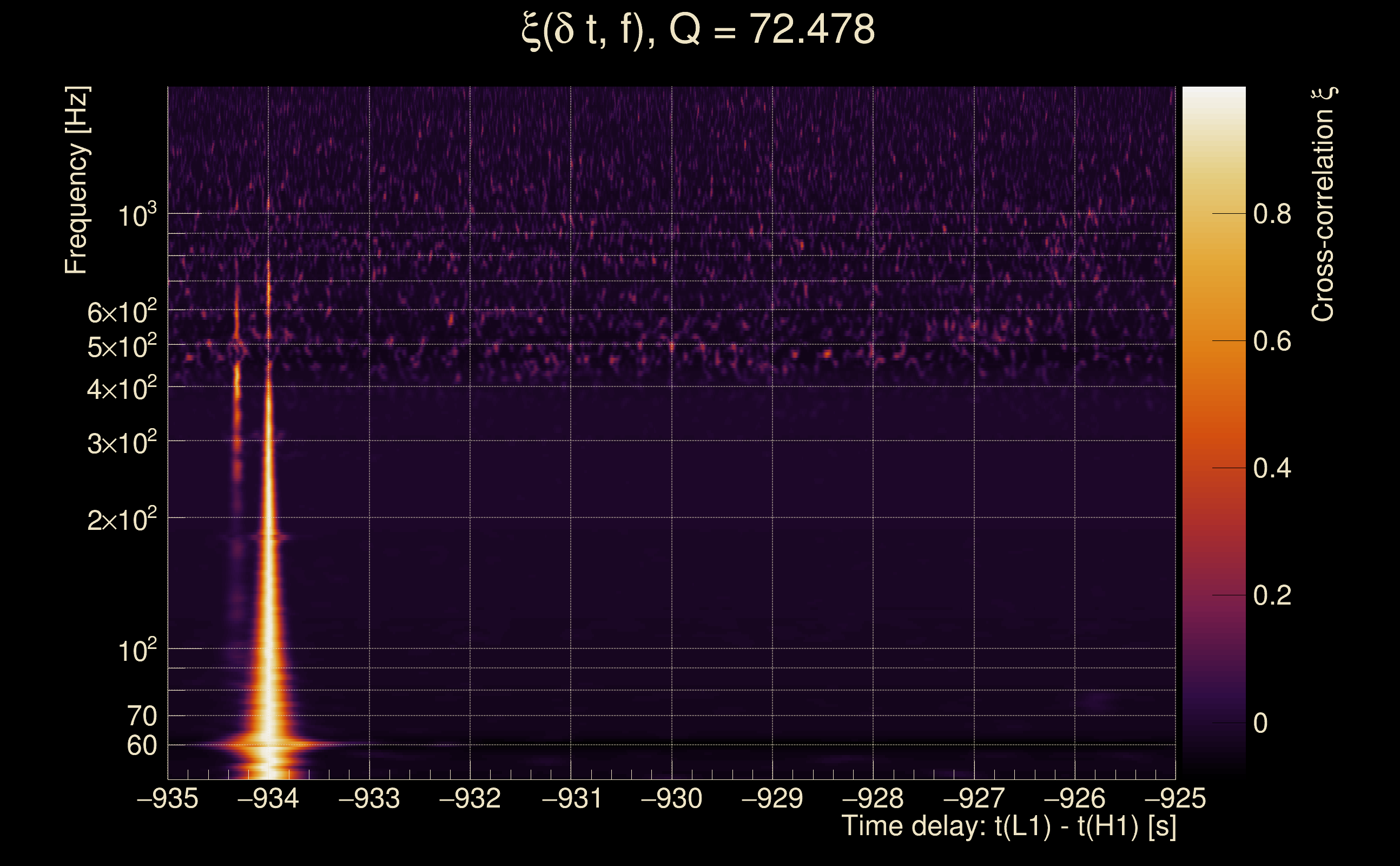Click the 0.4 colorbar tick label
1400x866 pixels.
click(x=1272, y=469)
